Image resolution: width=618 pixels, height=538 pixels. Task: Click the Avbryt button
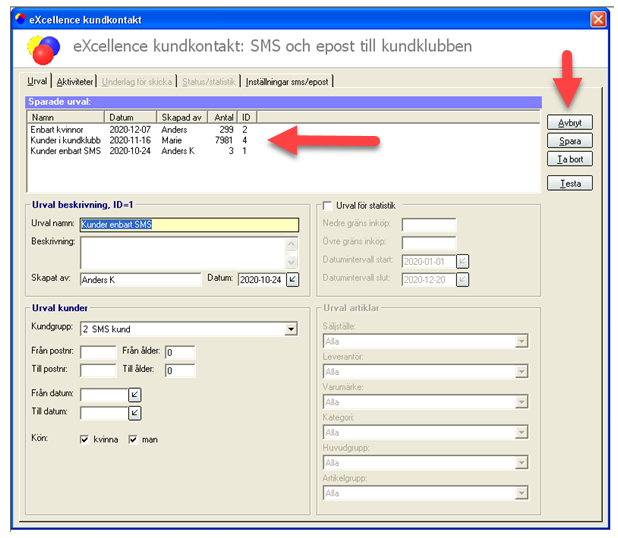tap(570, 123)
